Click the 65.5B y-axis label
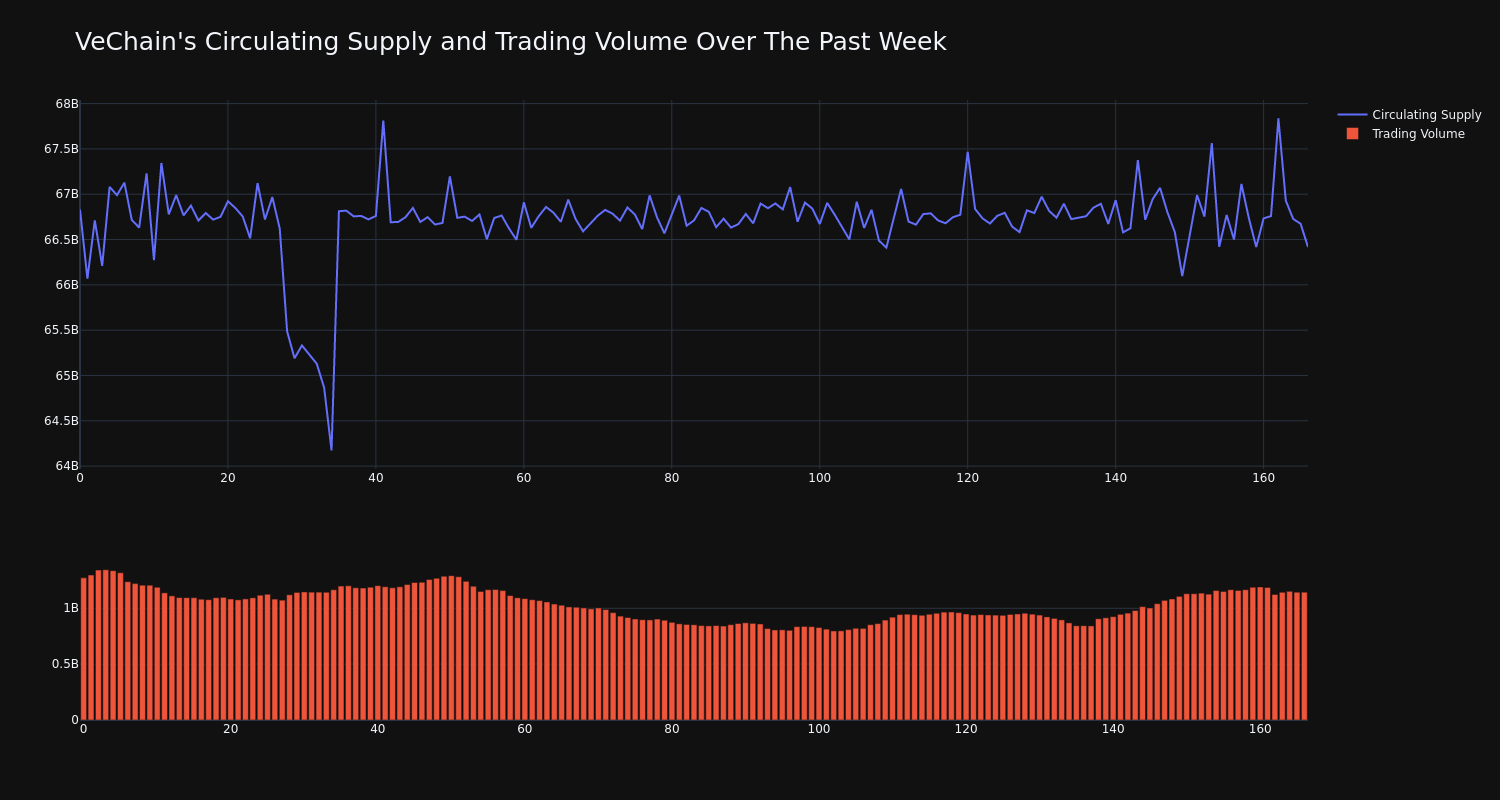 tap(61, 330)
